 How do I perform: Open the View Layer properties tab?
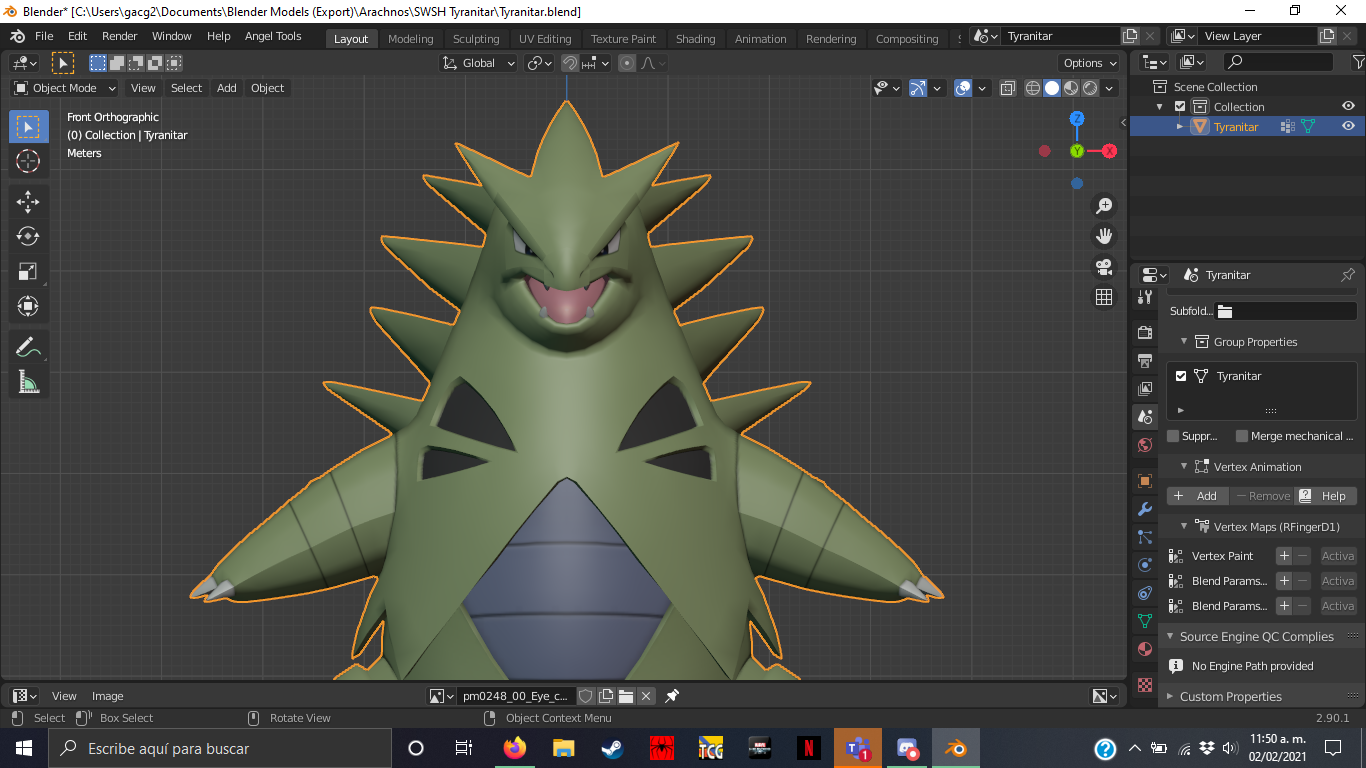(x=1145, y=388)
